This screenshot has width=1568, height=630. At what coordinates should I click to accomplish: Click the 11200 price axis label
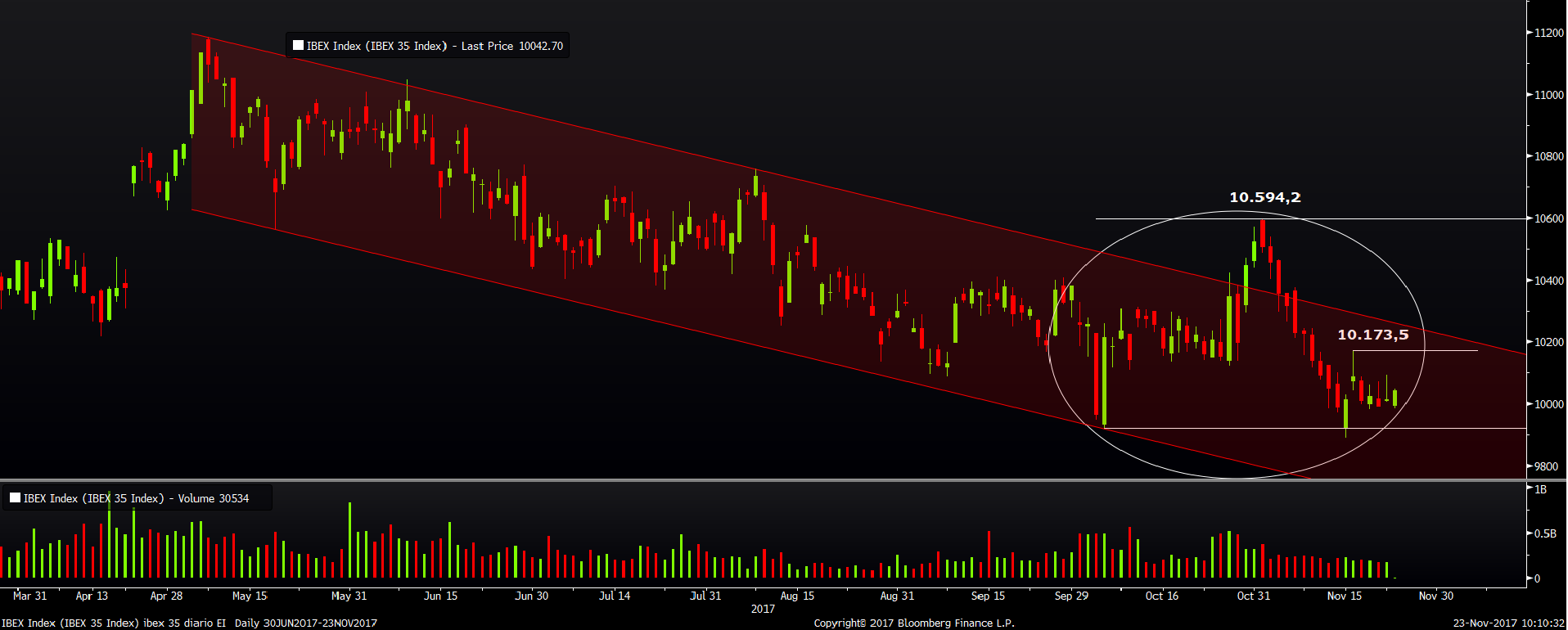pyautogui.click(x=1549, y=33)
